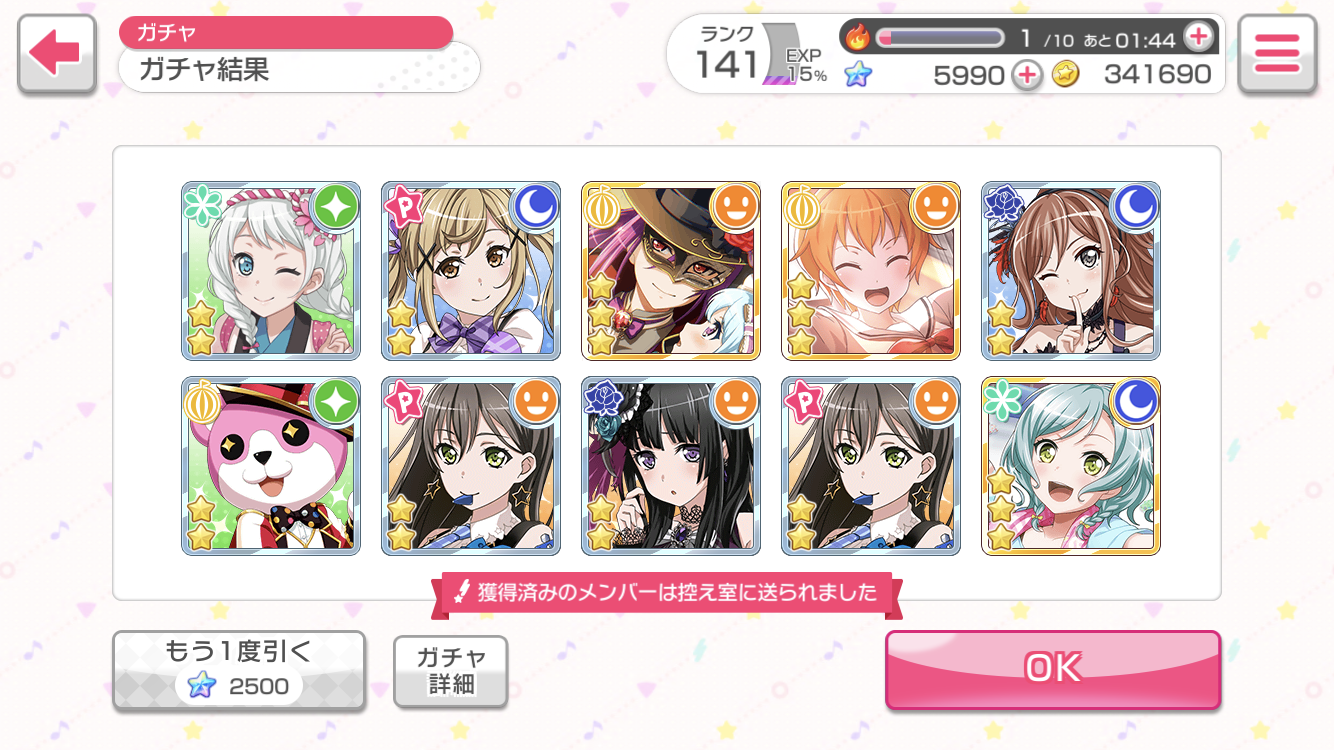Image resolution: width=1334 pixels, height=750 pixels.
Task: Tap the blue star gem icon
Action: [857, 75]
